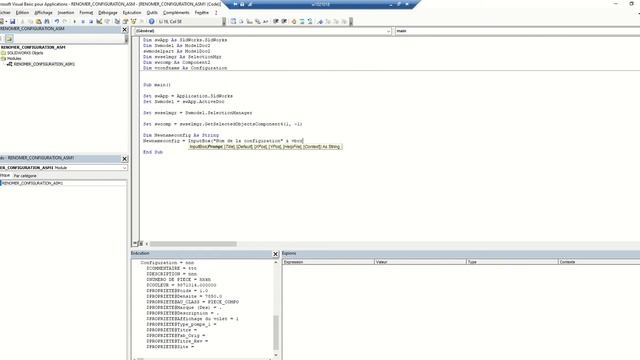Toggle Design Mode icon
640x360 pixels.
tap(99, 21)
